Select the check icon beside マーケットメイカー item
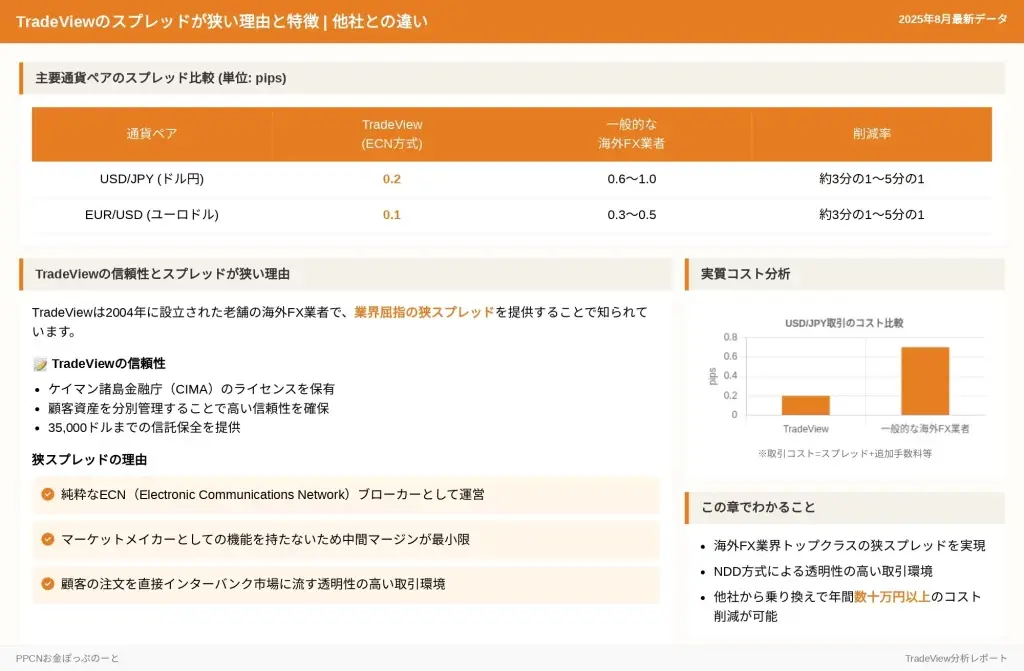1024x671 pixels. click(48, 539)
